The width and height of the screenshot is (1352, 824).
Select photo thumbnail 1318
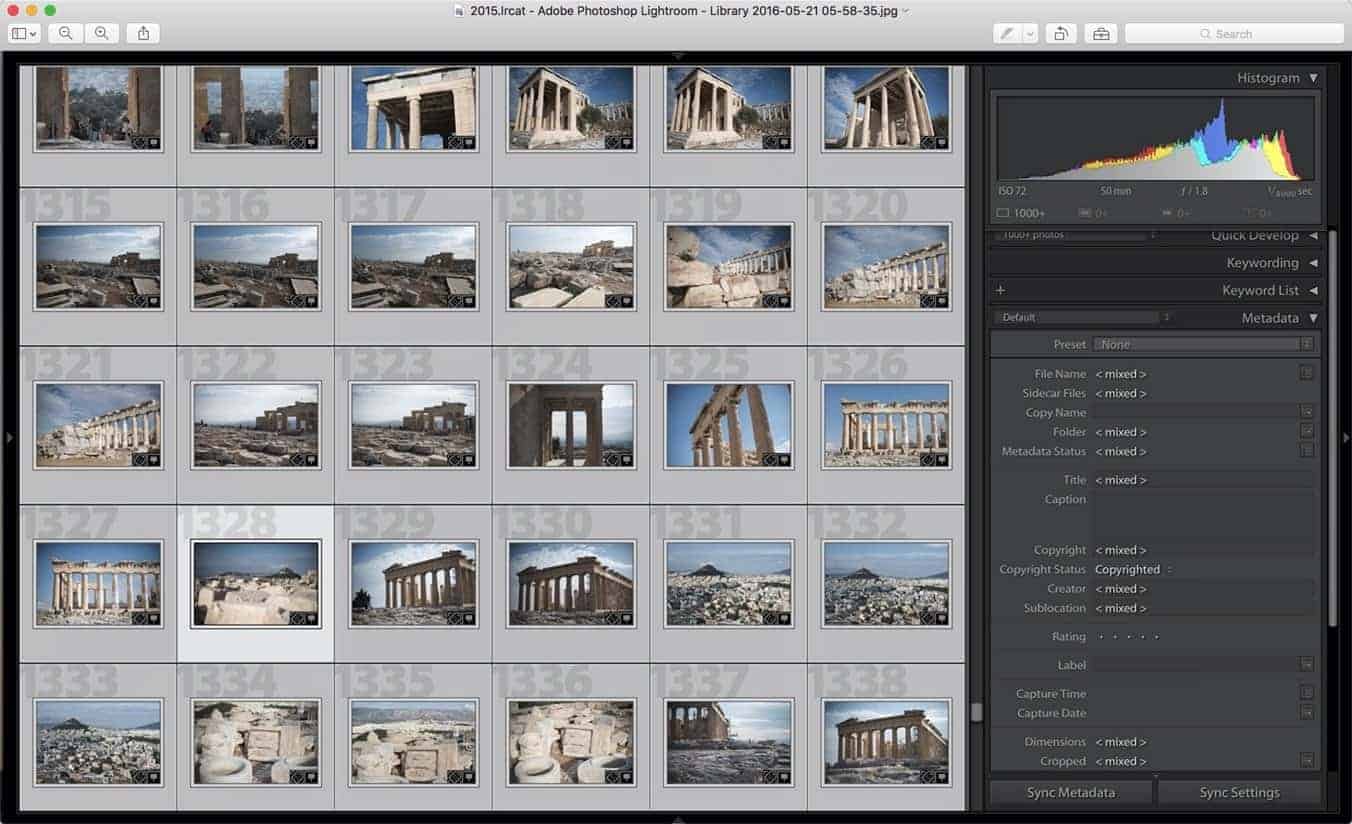570,266
